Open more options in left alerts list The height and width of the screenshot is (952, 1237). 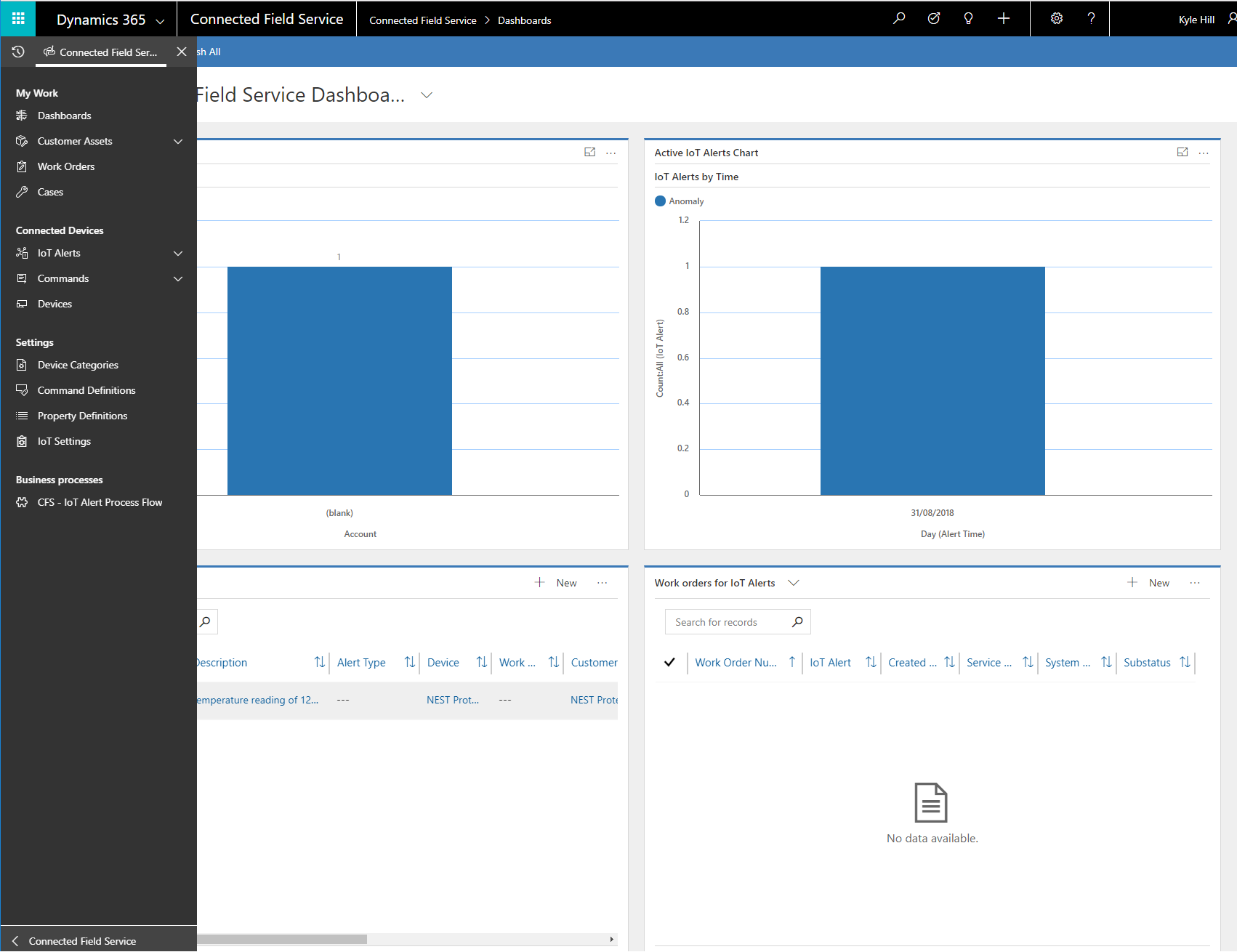point(602,583)
